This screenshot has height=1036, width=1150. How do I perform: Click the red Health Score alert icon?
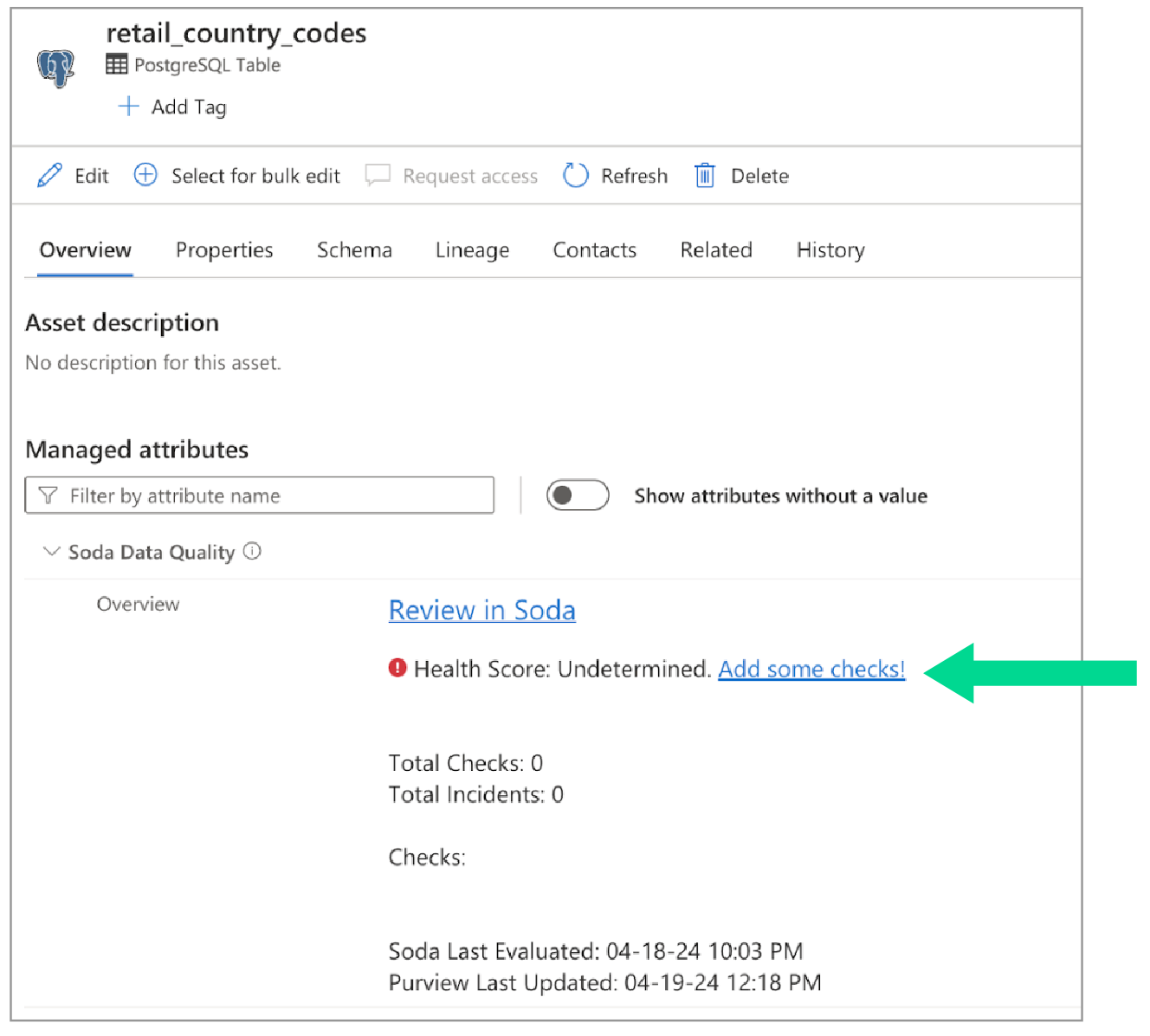(x=397, y=668)
